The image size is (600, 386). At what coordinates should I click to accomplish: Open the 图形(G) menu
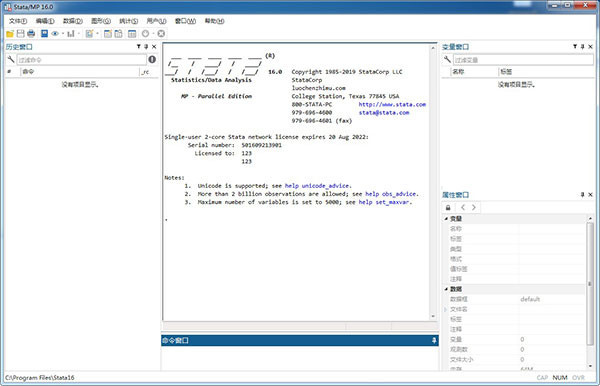coord(101,21)
